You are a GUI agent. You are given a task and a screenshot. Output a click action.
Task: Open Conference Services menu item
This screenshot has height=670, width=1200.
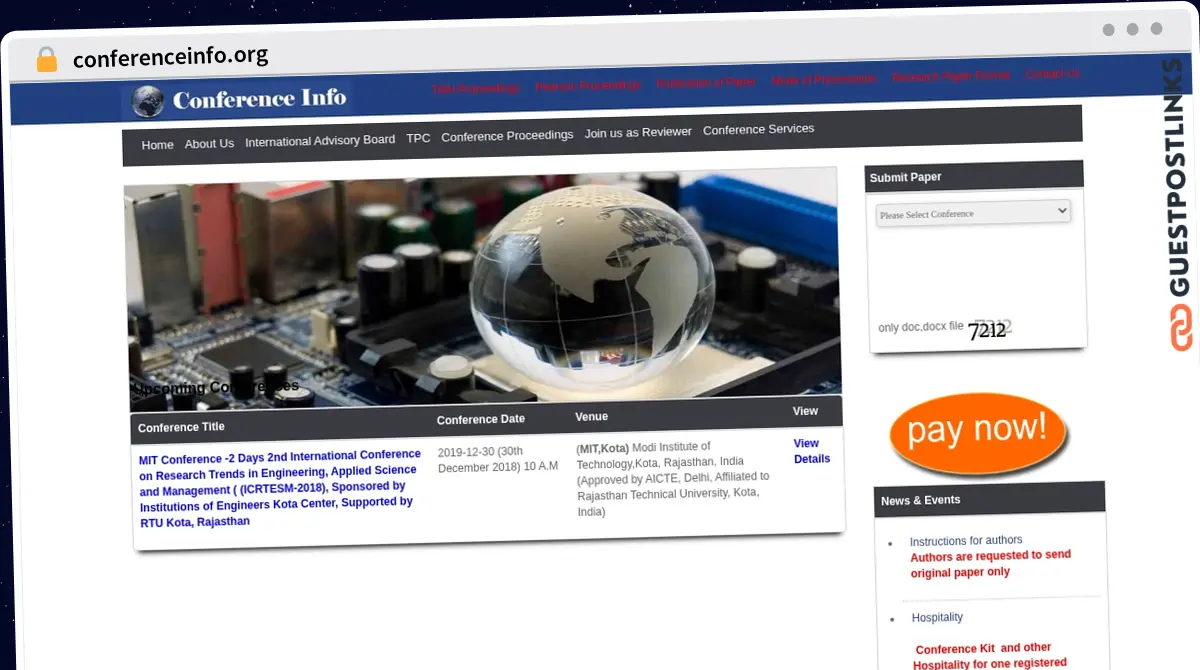point(758,129)
